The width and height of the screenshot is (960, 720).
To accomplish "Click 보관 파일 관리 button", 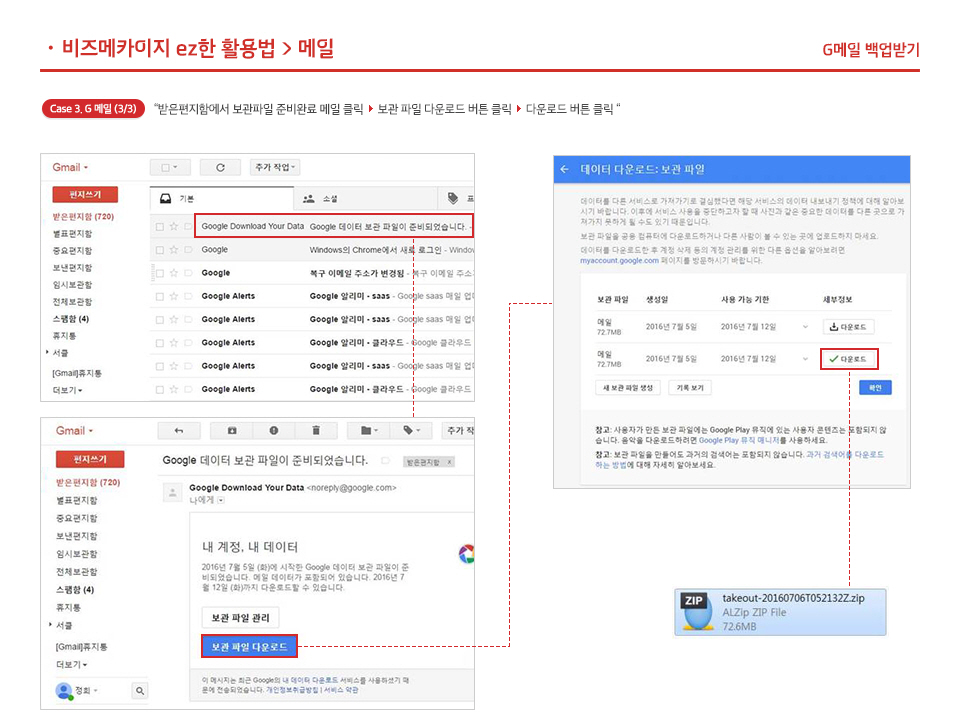I will (240, 618).
